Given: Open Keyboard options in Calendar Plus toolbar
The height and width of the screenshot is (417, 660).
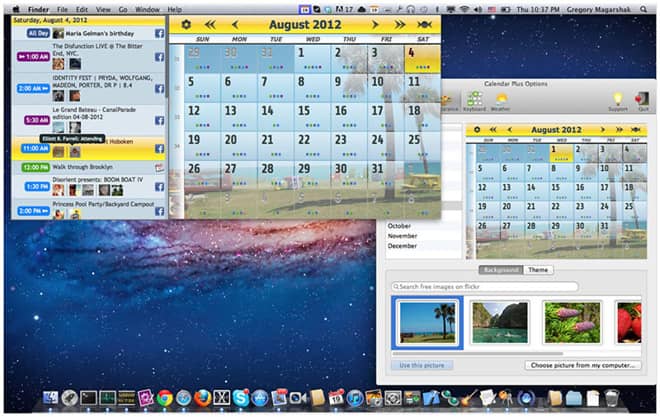Looking at the screenshot, I should (x=475, y=100).
